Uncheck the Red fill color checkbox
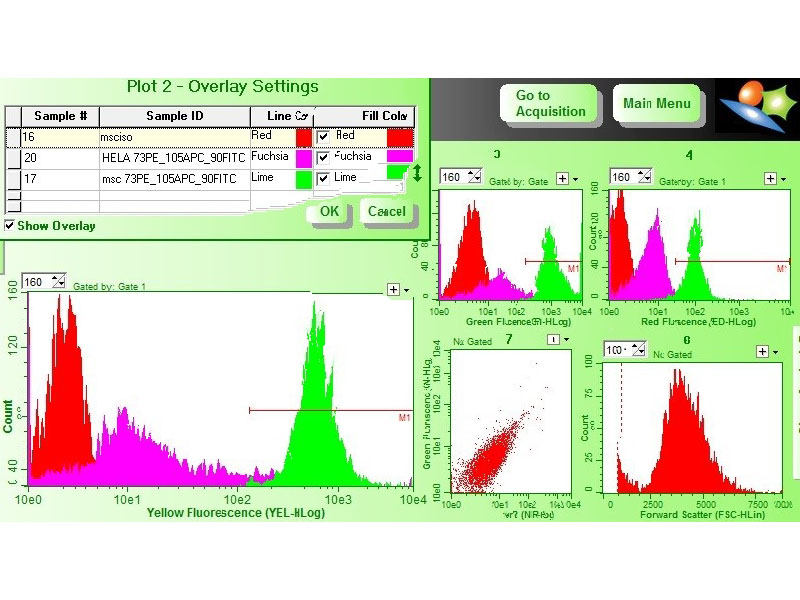Image resolution: width=800 pixels, height=600 pixels. pyautogui.click(x=323, y=136)
